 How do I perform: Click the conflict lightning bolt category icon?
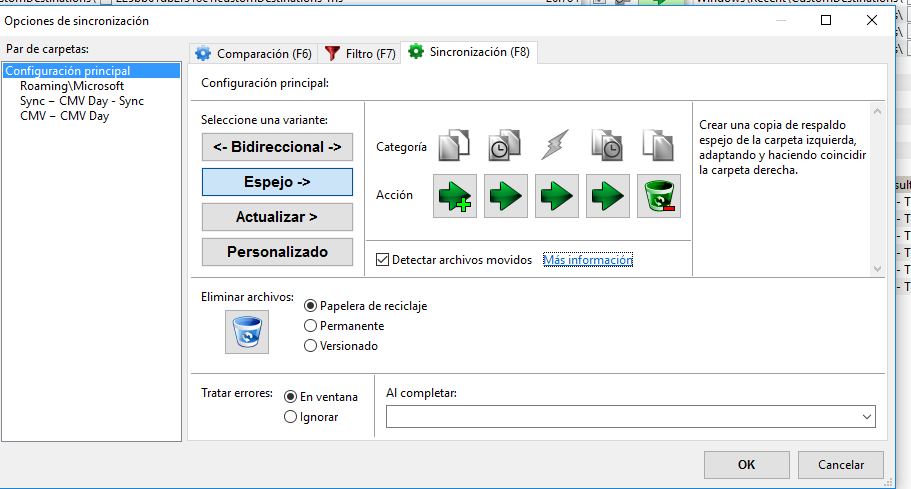tap(555, 145)
